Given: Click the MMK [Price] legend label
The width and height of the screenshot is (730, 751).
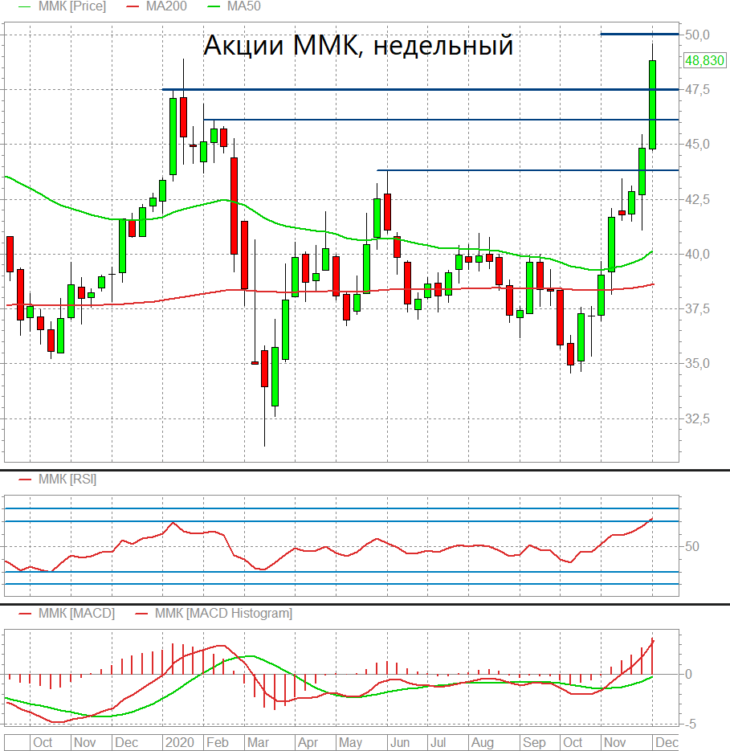Looking at the screenshot, I should 72,7.
